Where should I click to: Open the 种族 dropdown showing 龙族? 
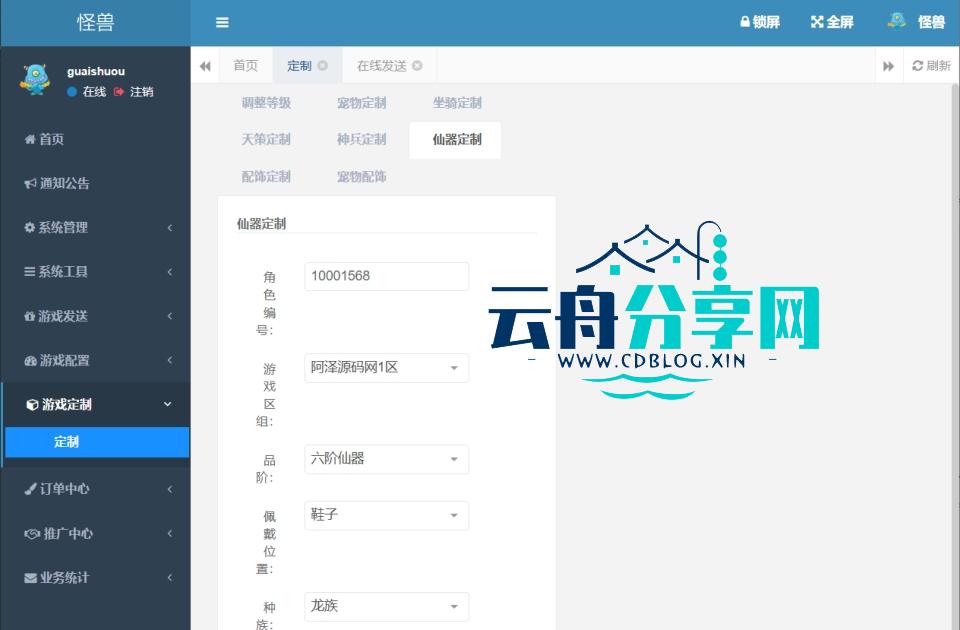(x=387, y=607)
